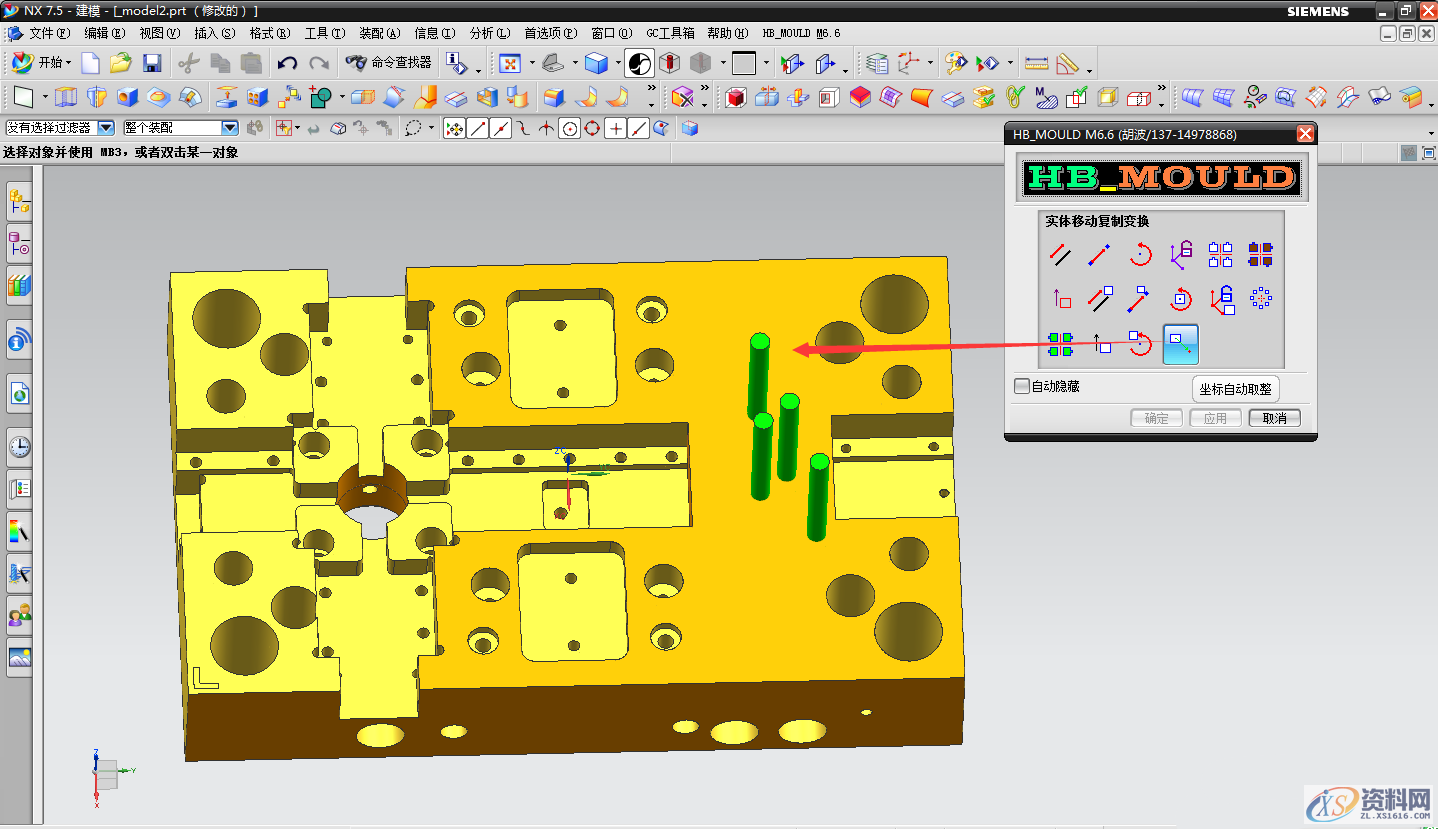The height and width of the screenshot is (829, 1438).
Task: Click the Open folder icon
Action: point(121,63)
